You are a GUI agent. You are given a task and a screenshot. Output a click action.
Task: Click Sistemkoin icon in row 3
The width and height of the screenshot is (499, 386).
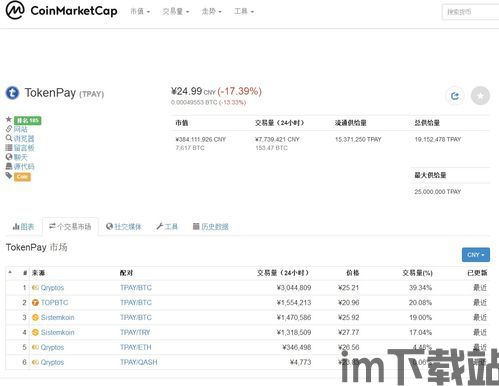35,317
